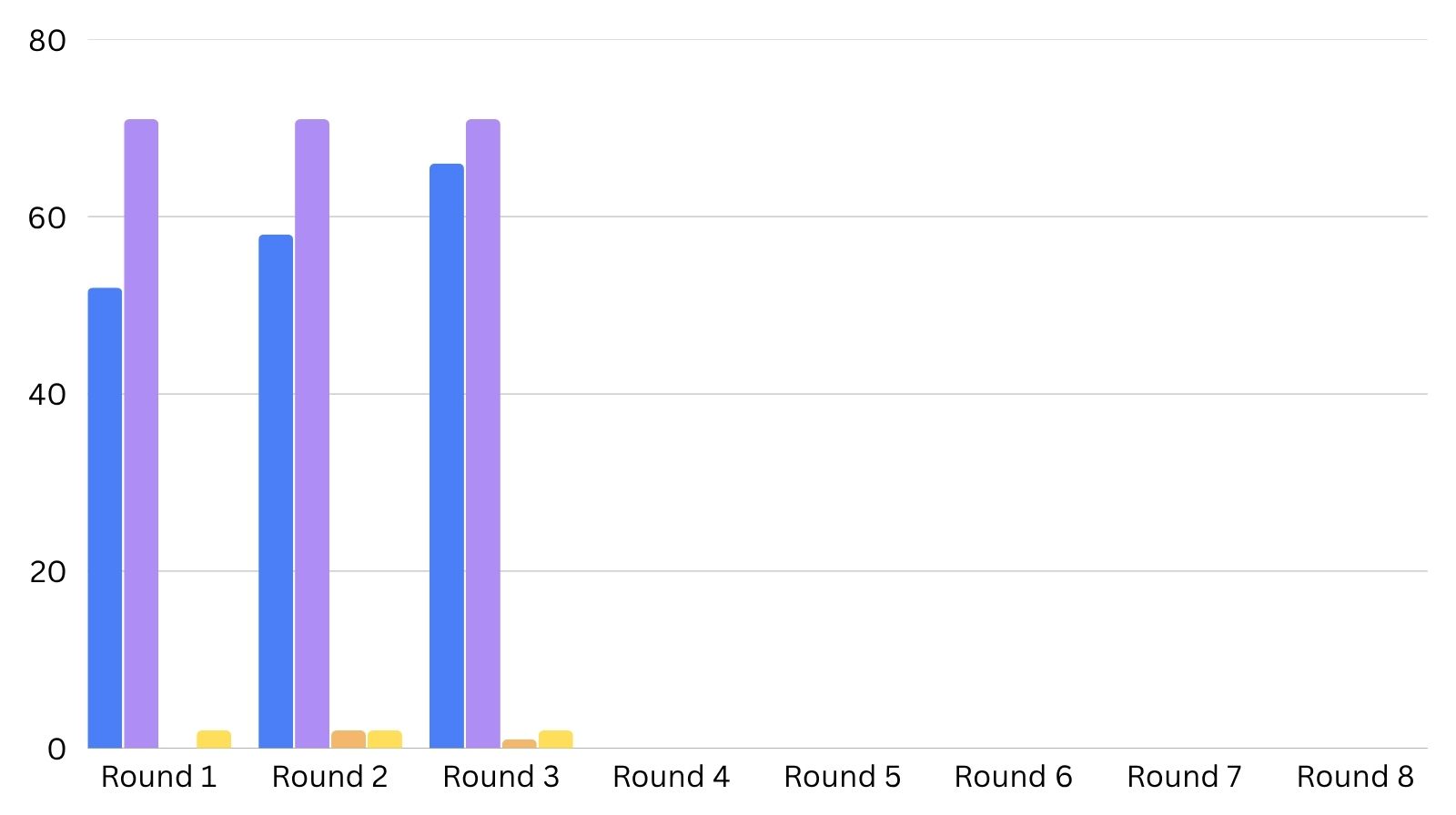Click the 20 value on the vertical axis
This screenshot has width=1456, height=815.
pos(47,572)
